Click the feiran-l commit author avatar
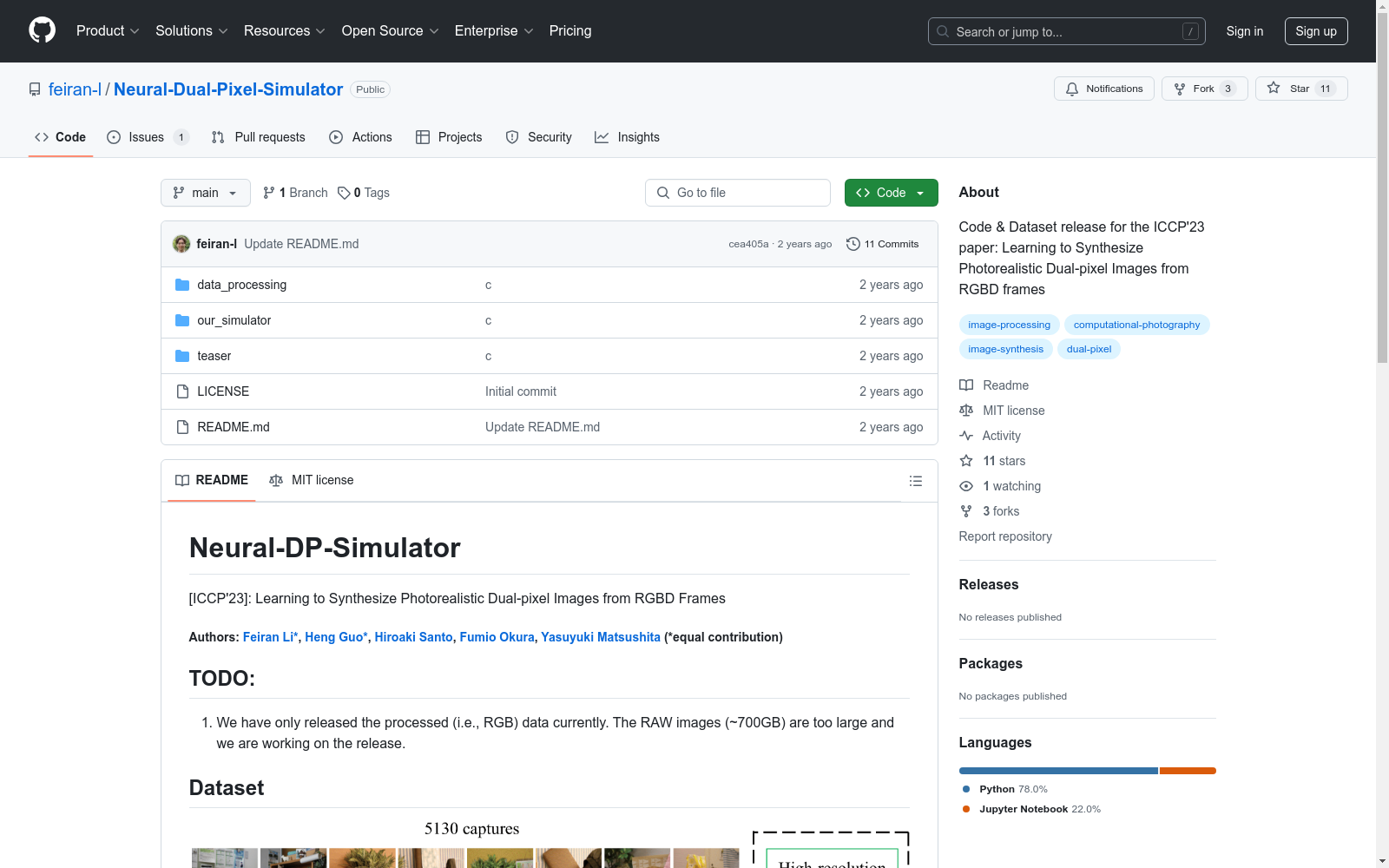 click(x=181, y=244)
